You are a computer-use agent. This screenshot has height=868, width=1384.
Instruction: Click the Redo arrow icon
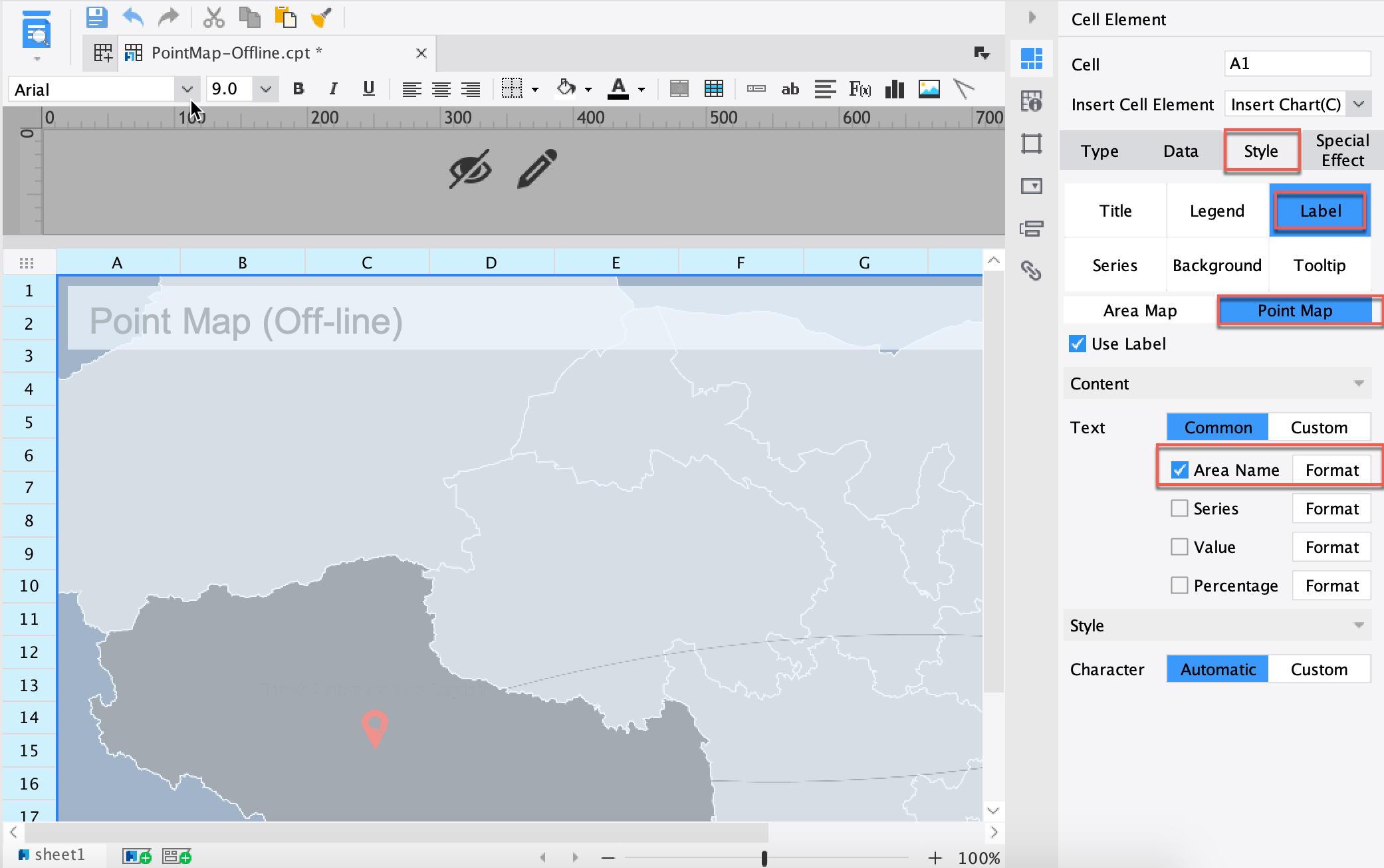pyautogui.click(x=169, y=17)
